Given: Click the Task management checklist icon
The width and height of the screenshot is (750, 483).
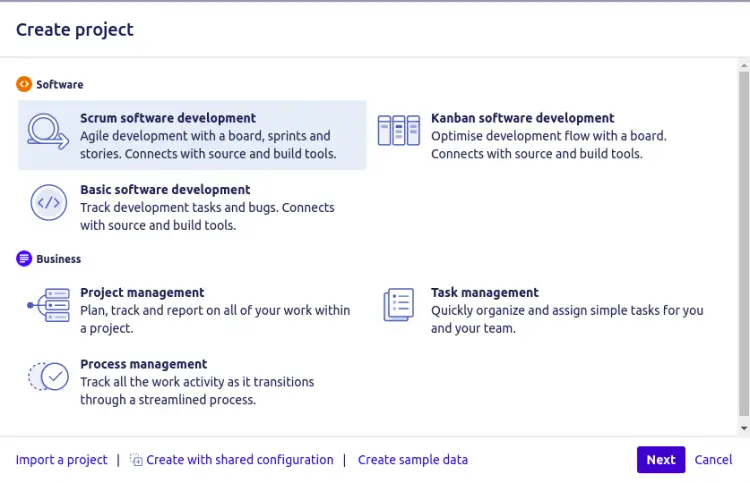Looking at the screenshot, I should pos(398,307).
